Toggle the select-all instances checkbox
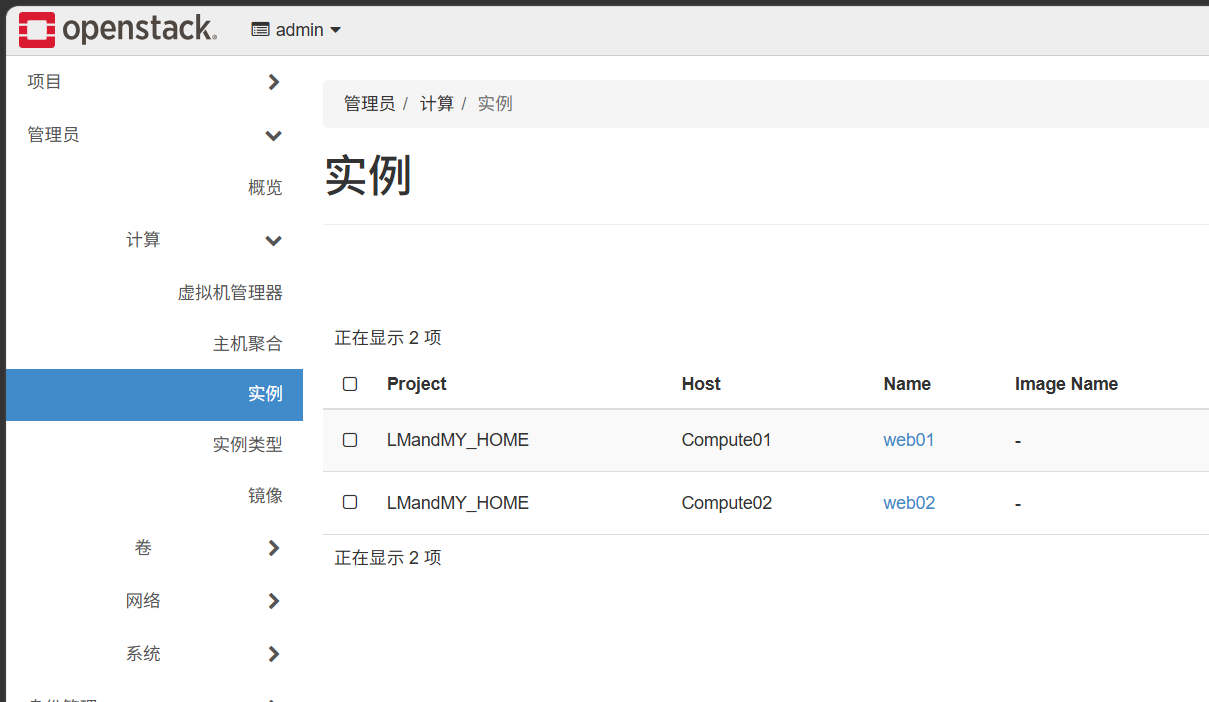The height and width of the screenshot is (702, 1209). point(350,384)
